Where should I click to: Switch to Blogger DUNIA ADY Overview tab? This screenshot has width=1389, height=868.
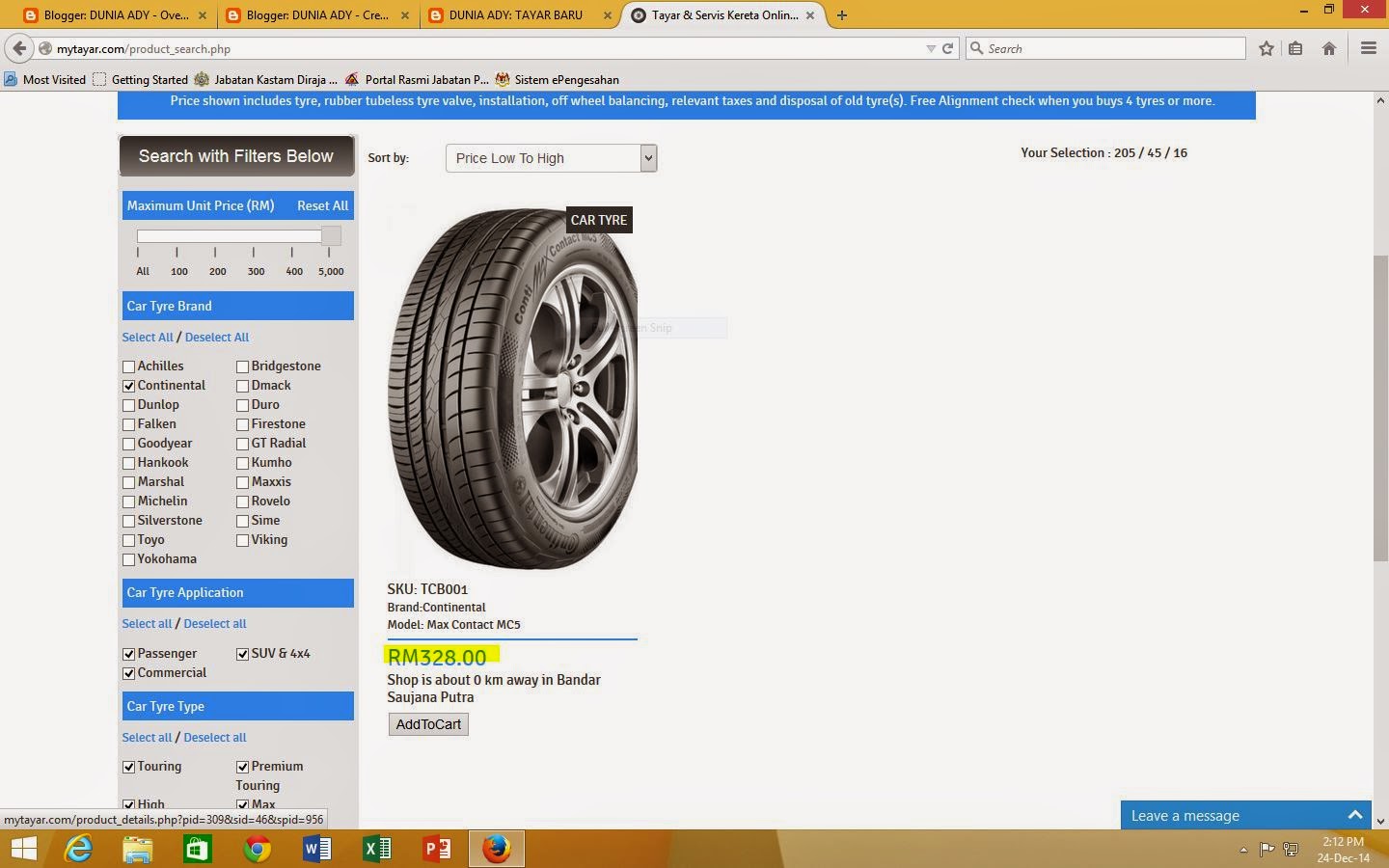pyautogui.click(x=115, y=15)
